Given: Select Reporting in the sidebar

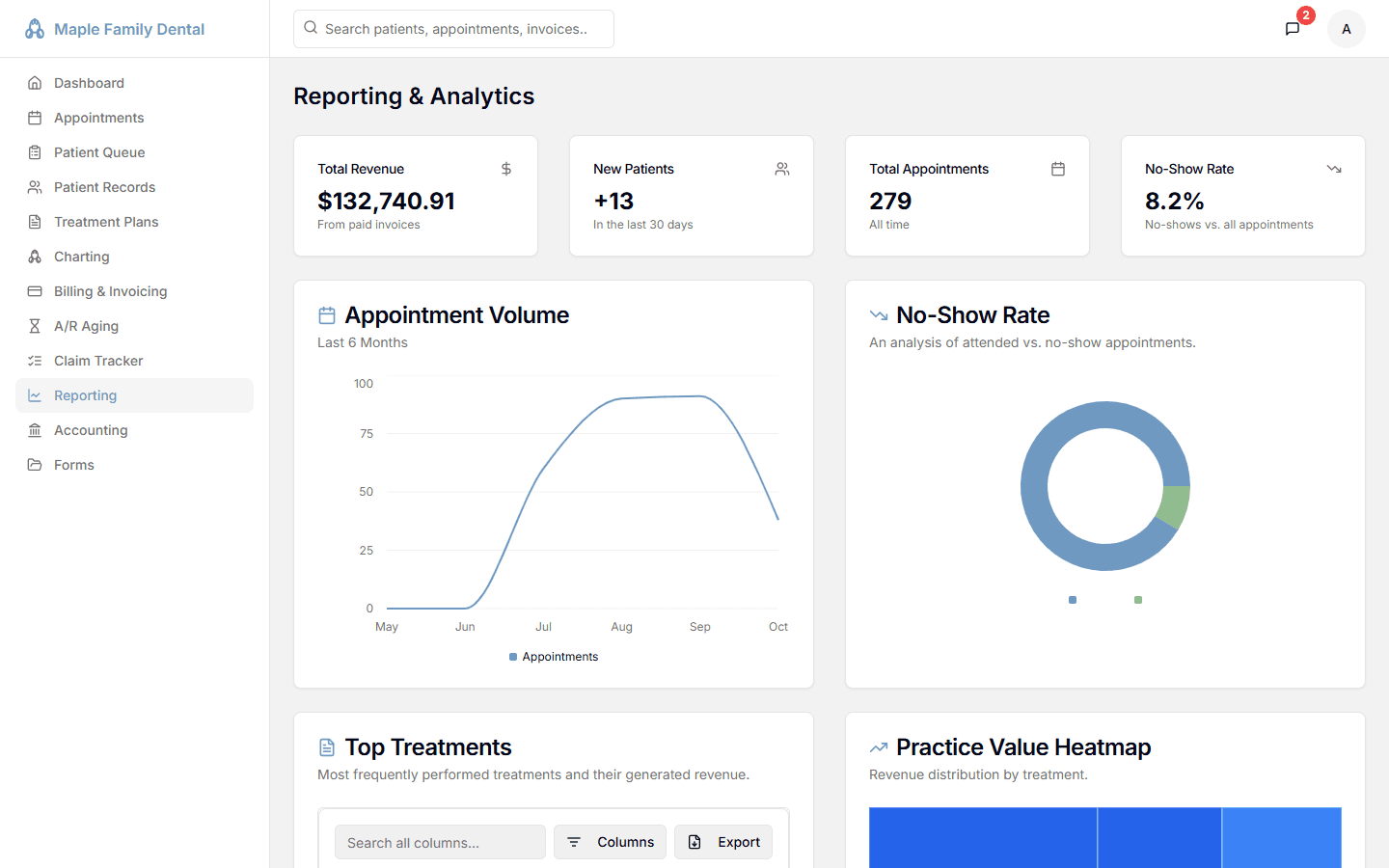Looking at the screenshot, I should 134,395.
